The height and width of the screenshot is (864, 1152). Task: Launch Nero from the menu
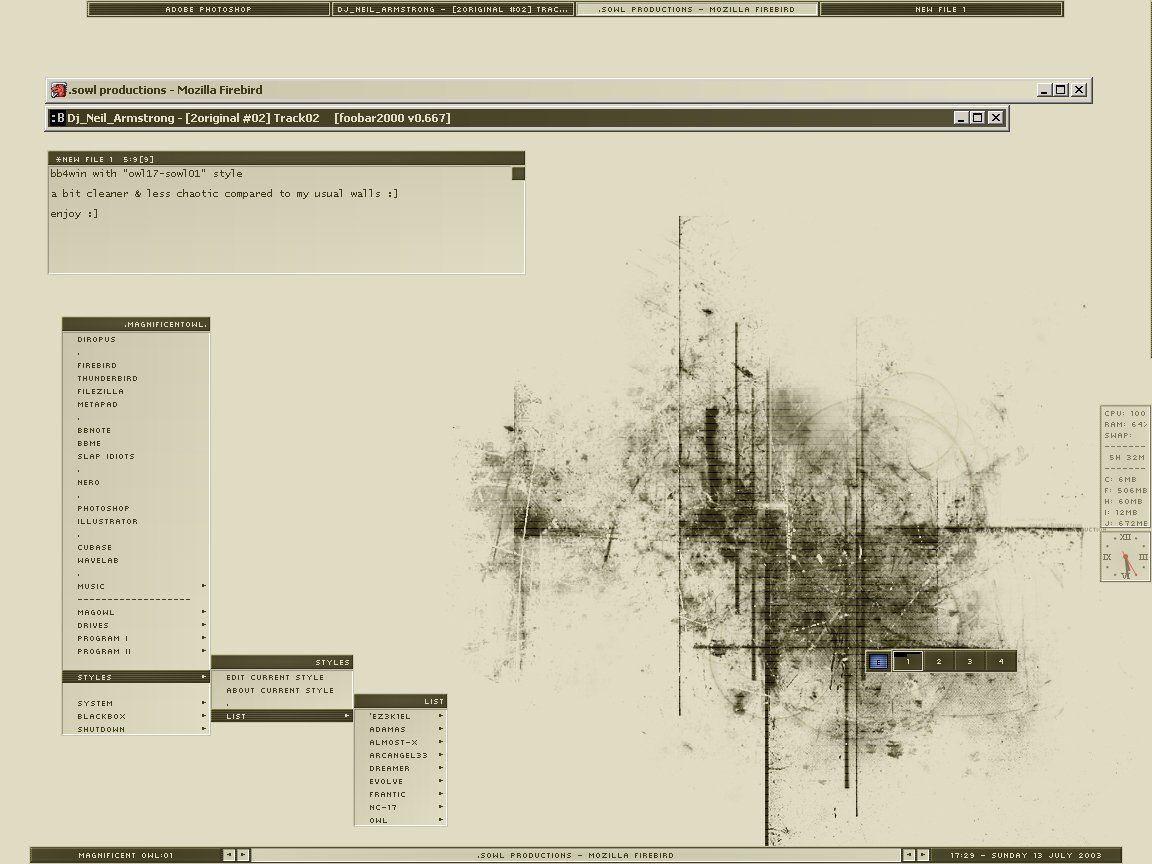point(136,483)
